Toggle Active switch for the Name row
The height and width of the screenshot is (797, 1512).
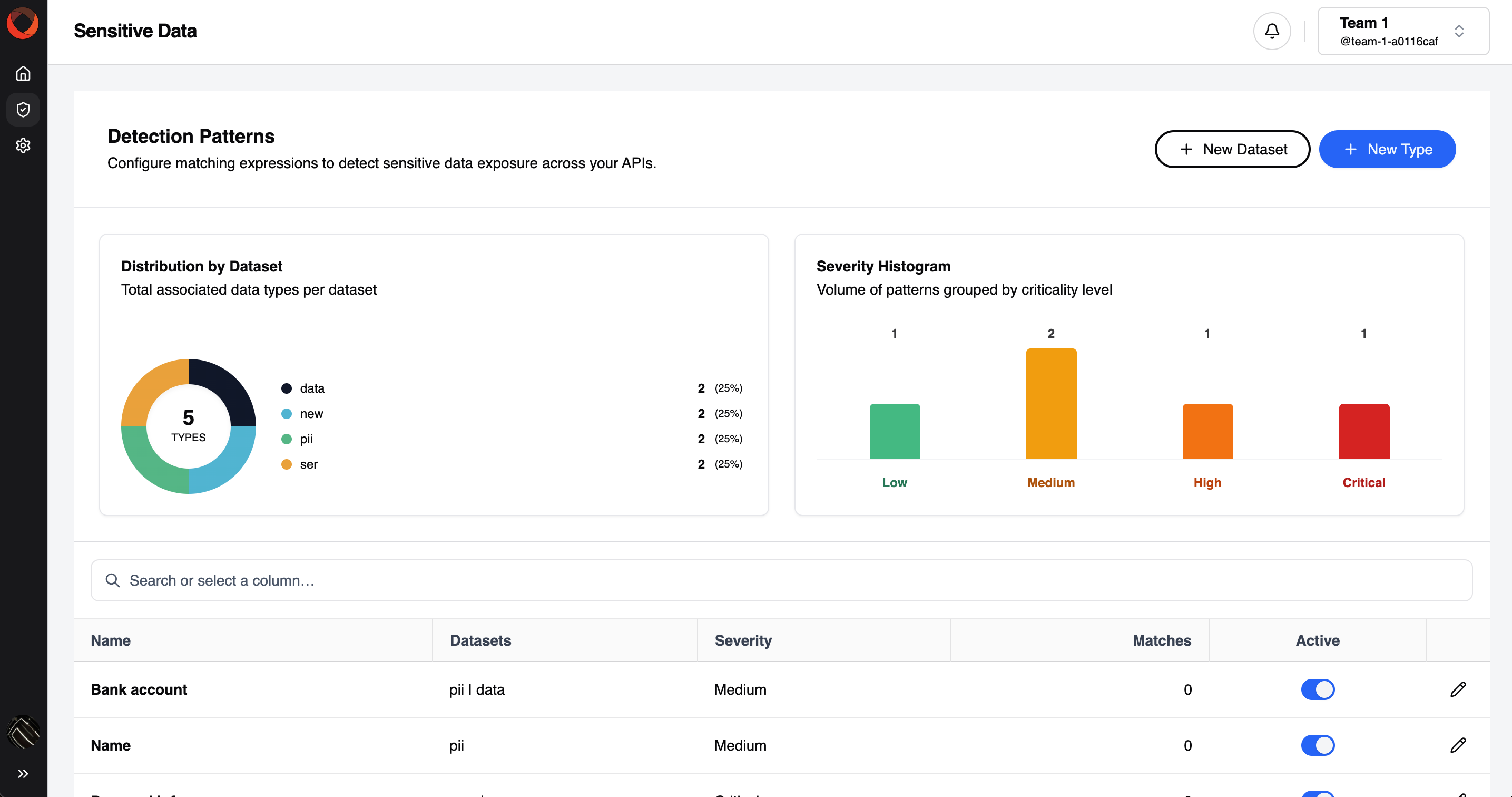1318,745
